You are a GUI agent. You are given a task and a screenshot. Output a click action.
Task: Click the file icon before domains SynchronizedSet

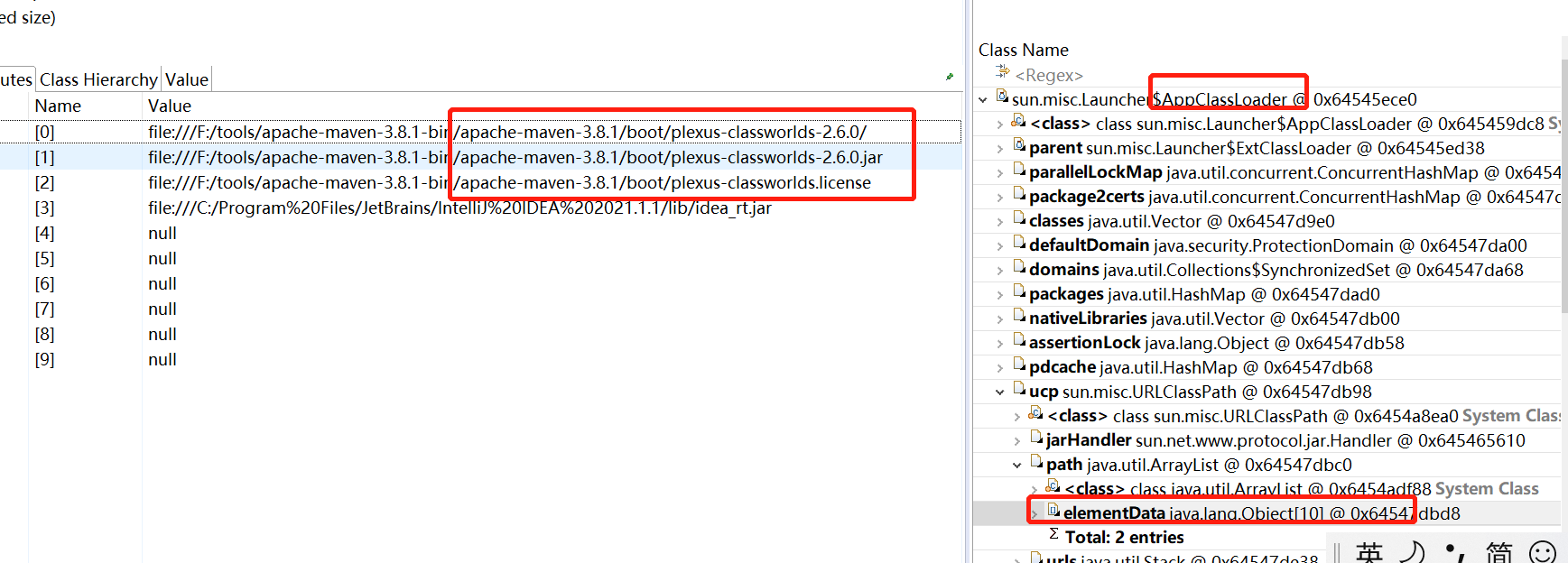[x=1019, y=267]
